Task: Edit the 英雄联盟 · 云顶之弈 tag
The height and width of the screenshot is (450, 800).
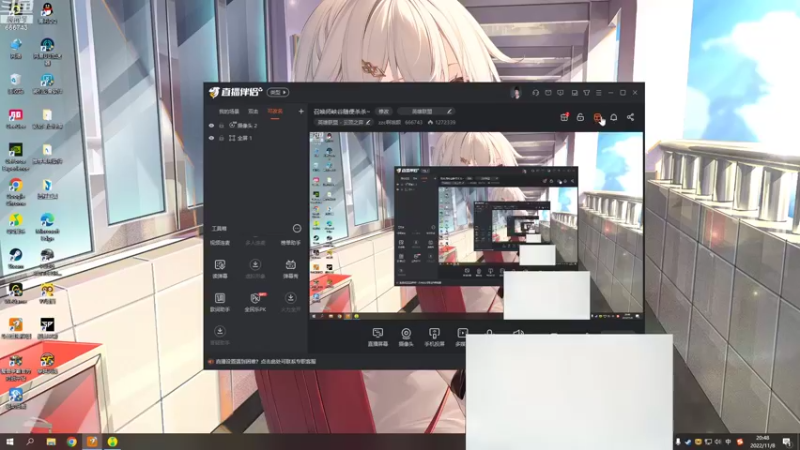Action: [x=343, y=122]
